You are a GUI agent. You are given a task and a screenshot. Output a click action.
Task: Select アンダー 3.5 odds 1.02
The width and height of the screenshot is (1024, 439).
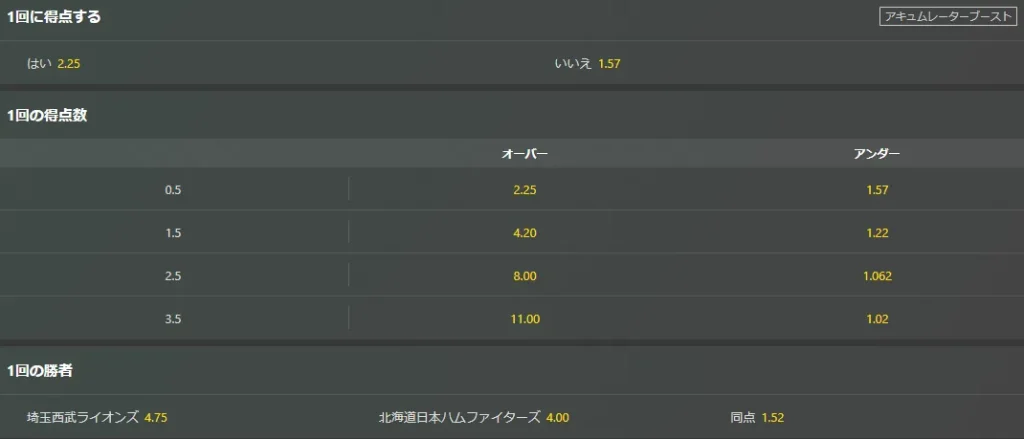pyautogui.click(x=878, y=319)
